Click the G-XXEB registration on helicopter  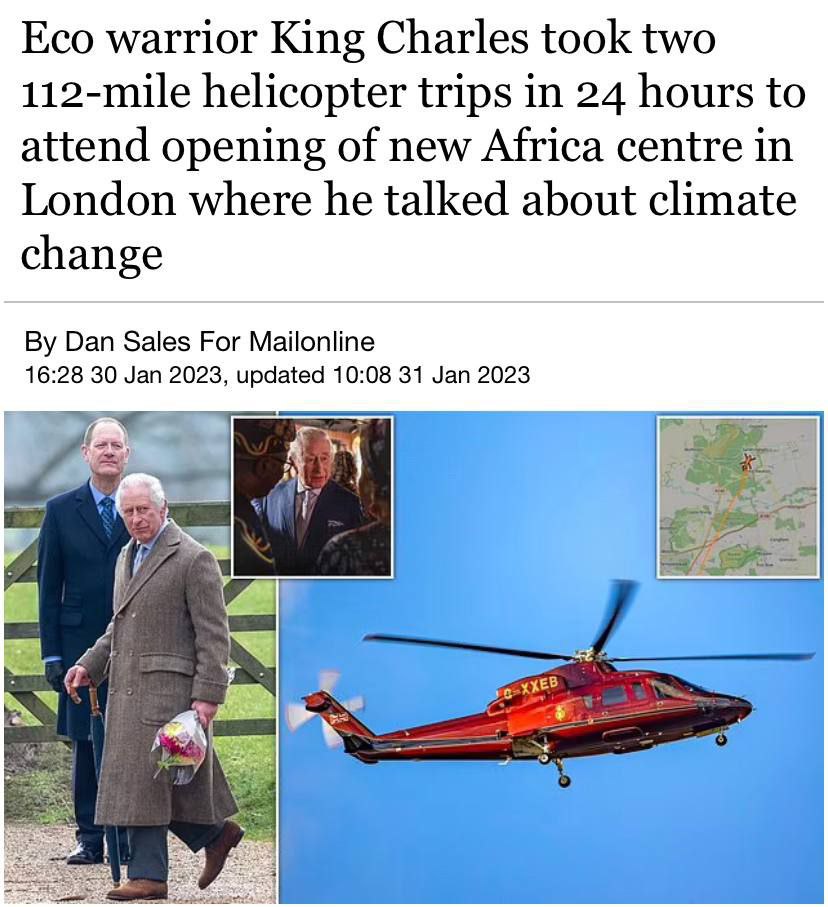[530, 686]
